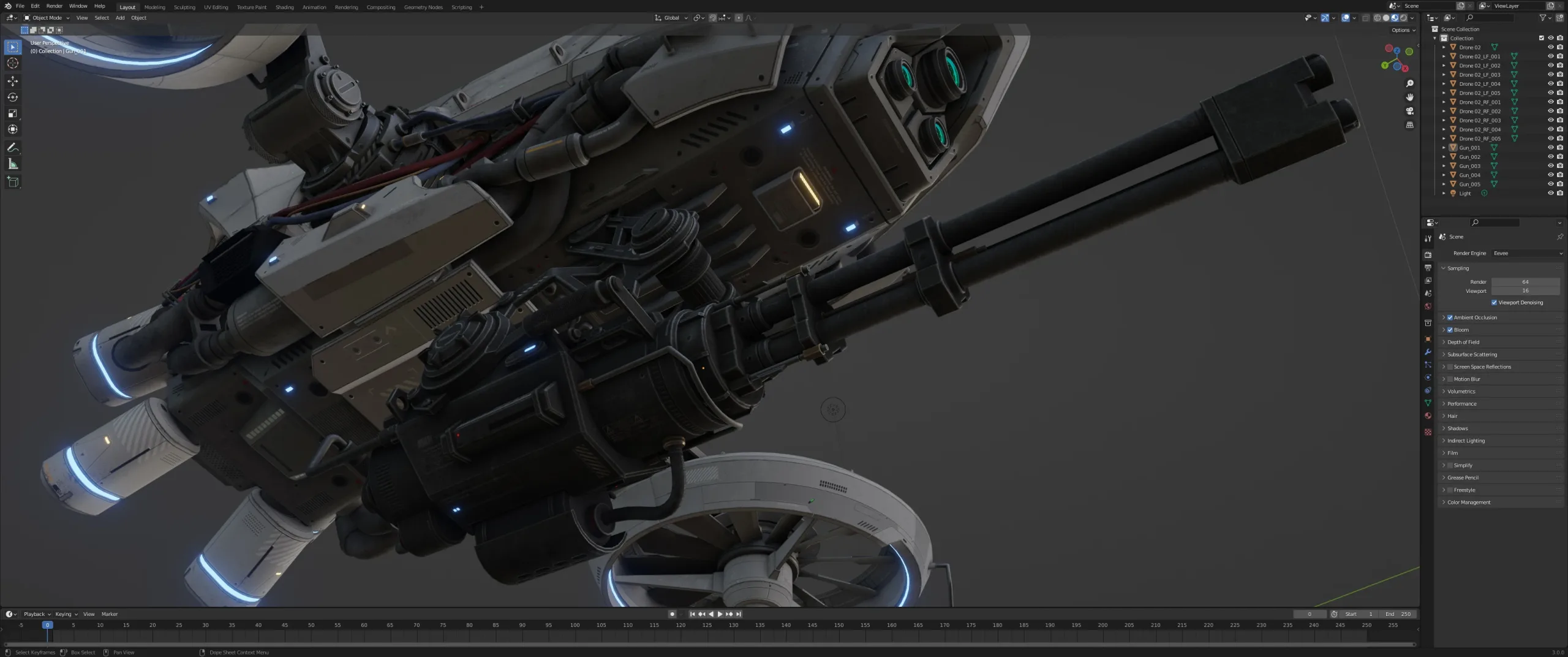Select the Annotate tool
The image size is (1568, 657).
(12, 147)
